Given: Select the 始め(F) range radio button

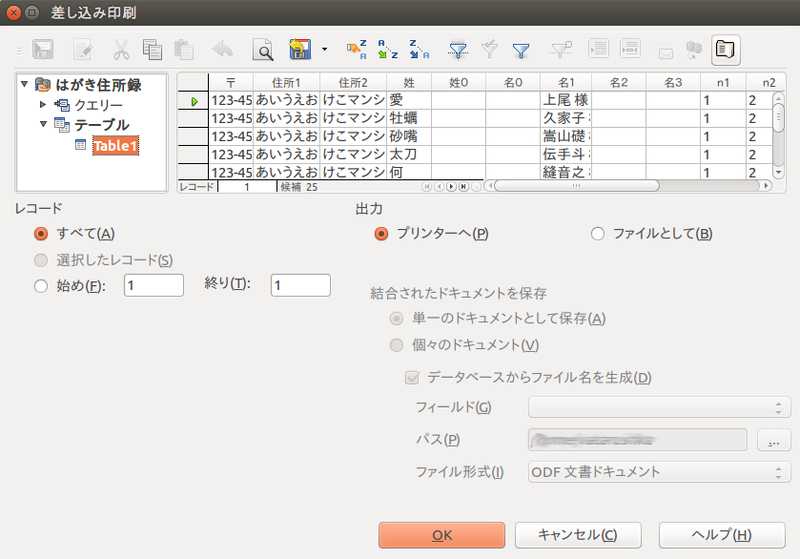Looking at the screenshot, I should pyautogui.click(x=41, y=286).
